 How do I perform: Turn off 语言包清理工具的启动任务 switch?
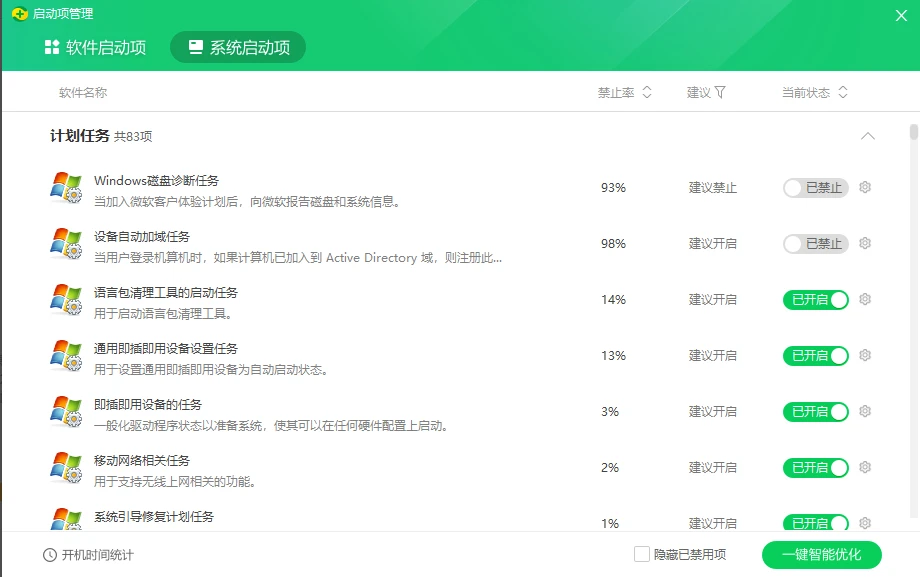click(814, 299)
